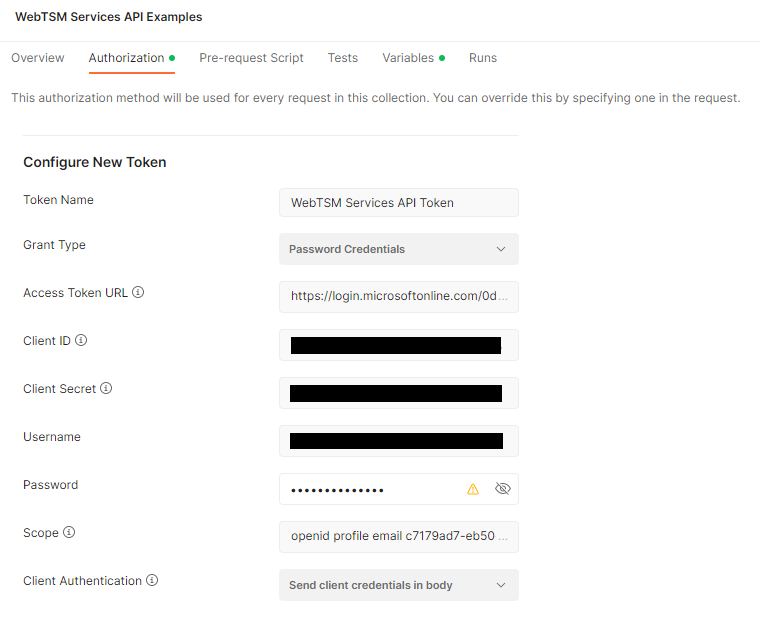
Task: Click inside the Username field
Action: 398,441
